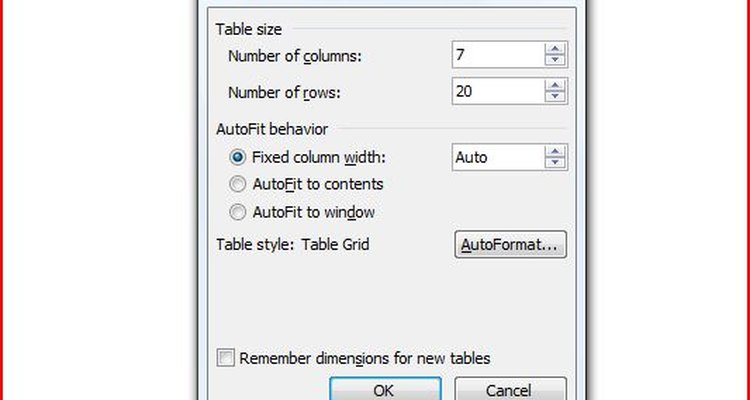Click into the Number of rows field
This screenshot has height=400, width=750.
(498, 91)
